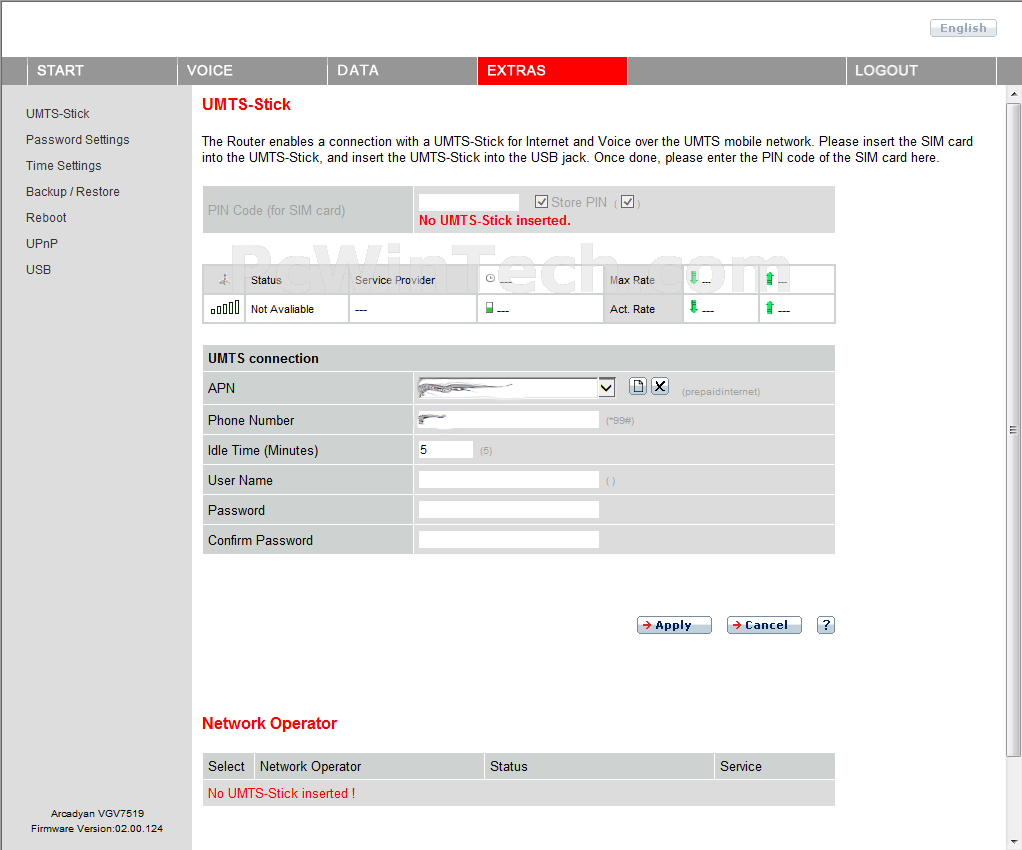Click the LOGOUT tab
1022x850 pixels.
coord(921,70)
